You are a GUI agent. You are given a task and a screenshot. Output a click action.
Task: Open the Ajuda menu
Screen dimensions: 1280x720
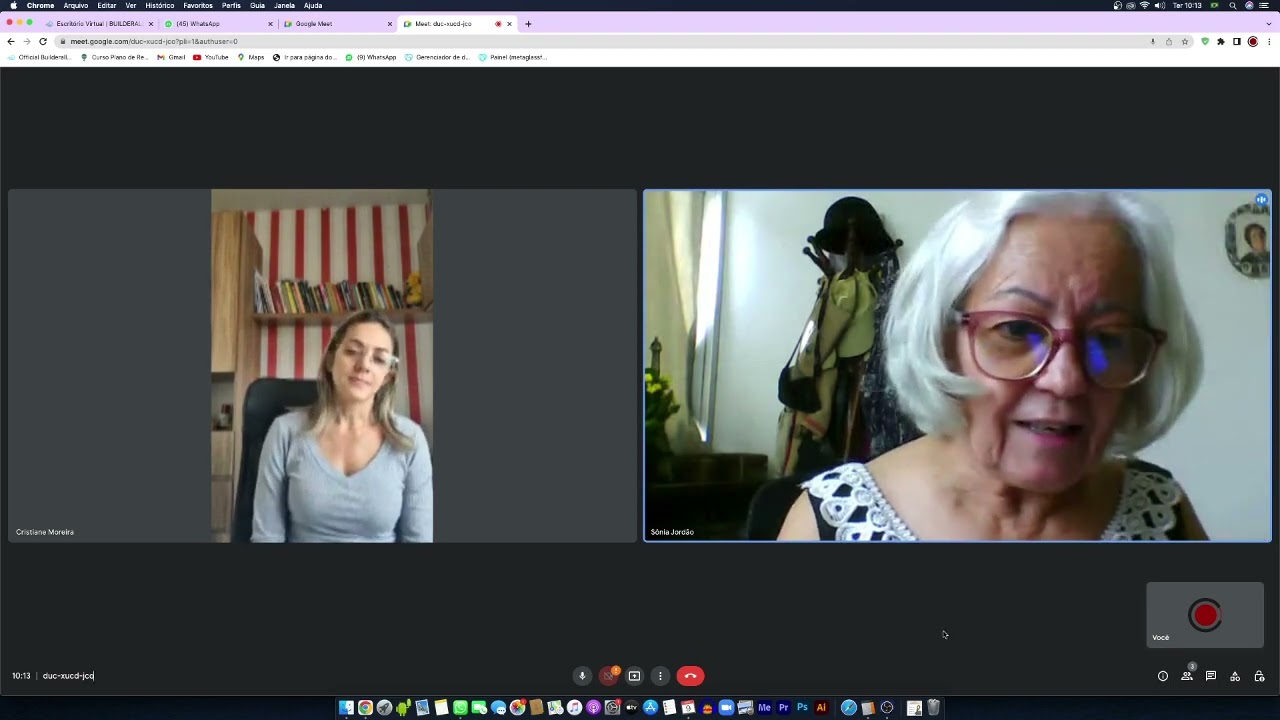[x=313, y=5]
